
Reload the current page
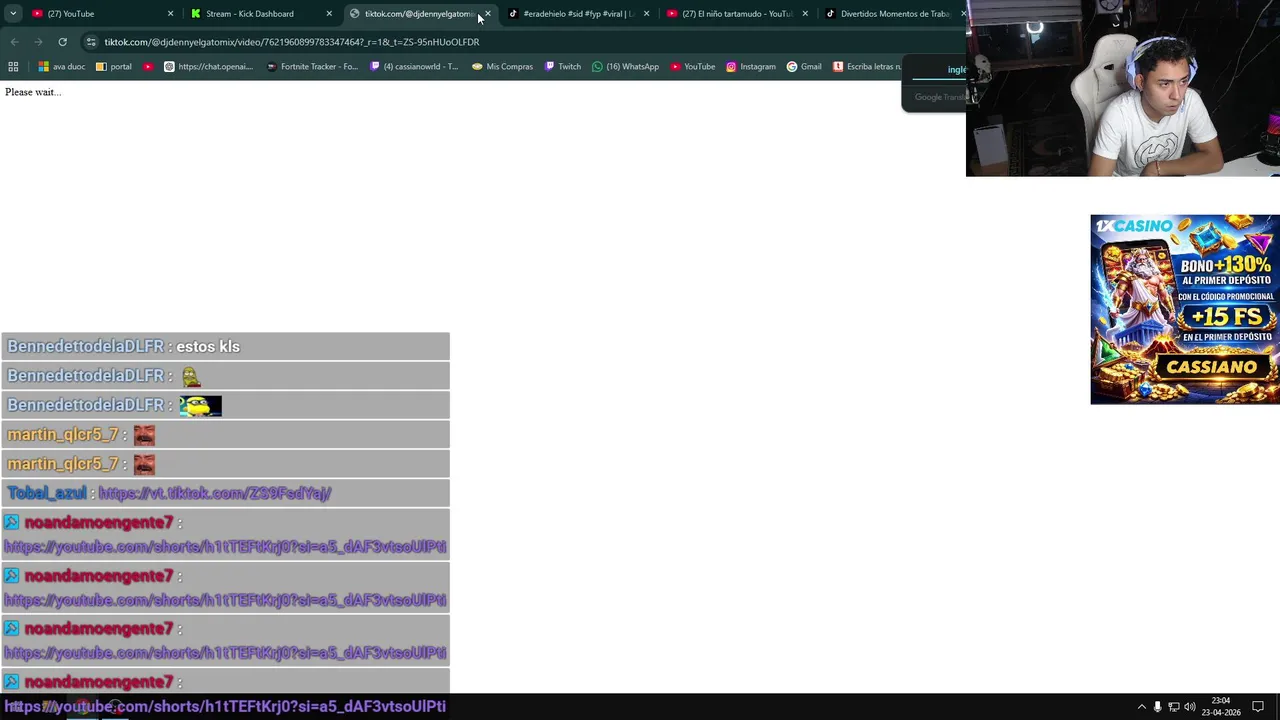[62, 42]
